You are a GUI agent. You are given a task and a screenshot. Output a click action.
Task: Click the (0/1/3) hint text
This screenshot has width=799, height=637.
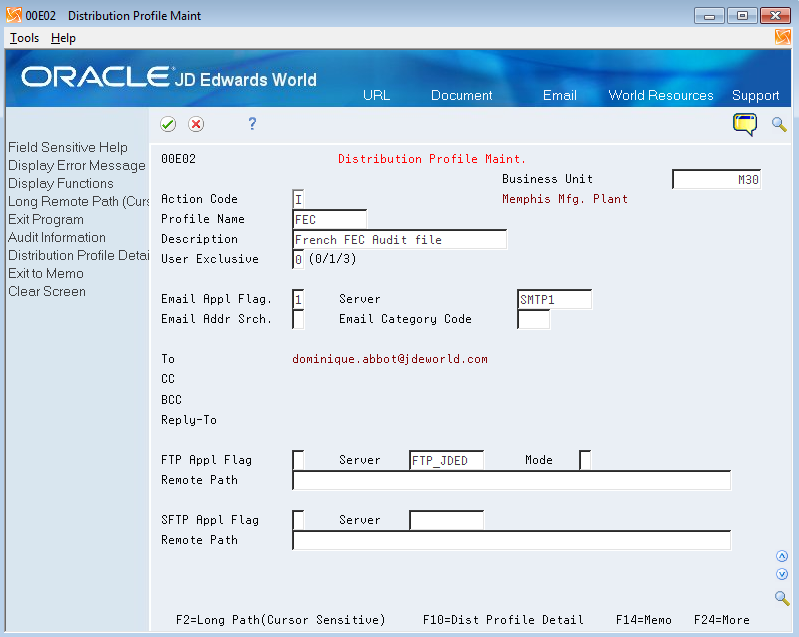pyautogui.click(x=332, y=259)
